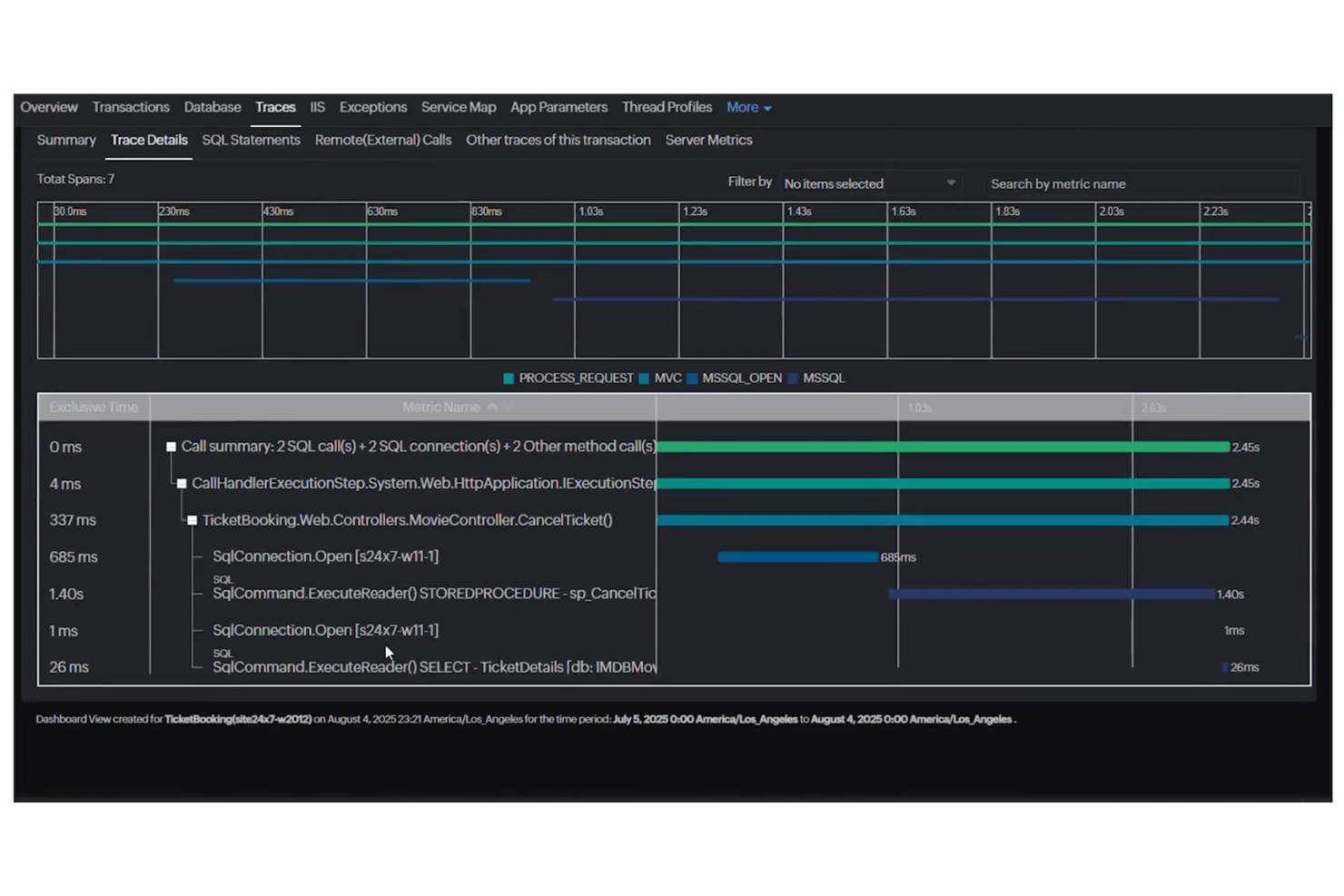
Task: Toggle MSSQL_OPEN legend swatch
Action: [x=692, y=379]
